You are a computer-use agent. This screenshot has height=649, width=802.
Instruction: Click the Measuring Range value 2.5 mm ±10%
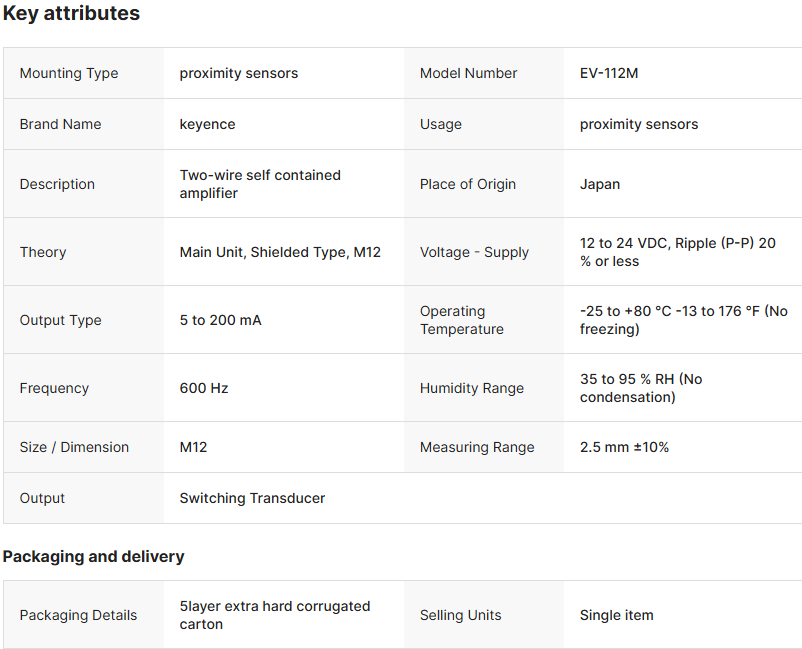[x=624, y=447]
